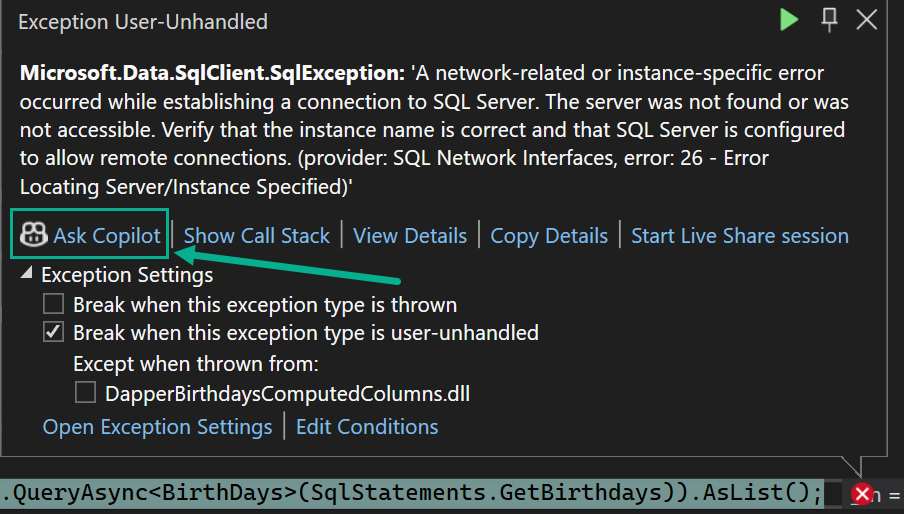
Task: Click the 'Except when thrown from:' label
Action: [196, 364]
